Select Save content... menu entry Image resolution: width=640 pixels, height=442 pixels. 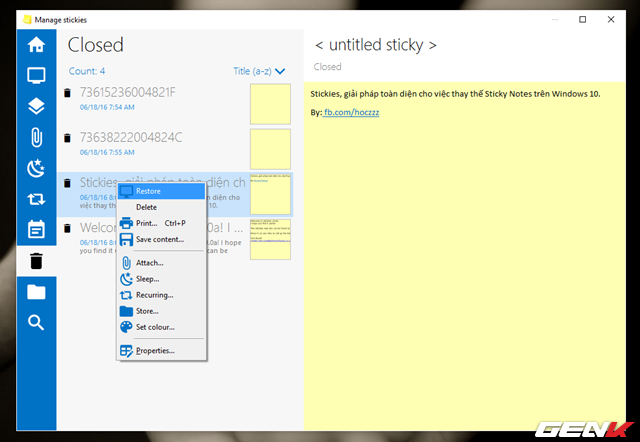[x=162, y=239]
